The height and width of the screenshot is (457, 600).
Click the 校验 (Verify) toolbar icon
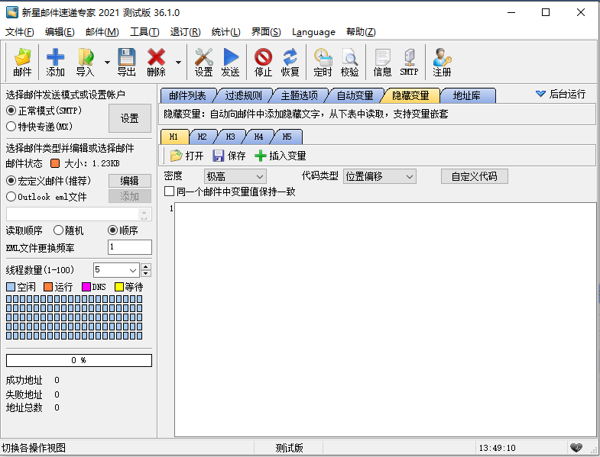(x=349, y=63)
